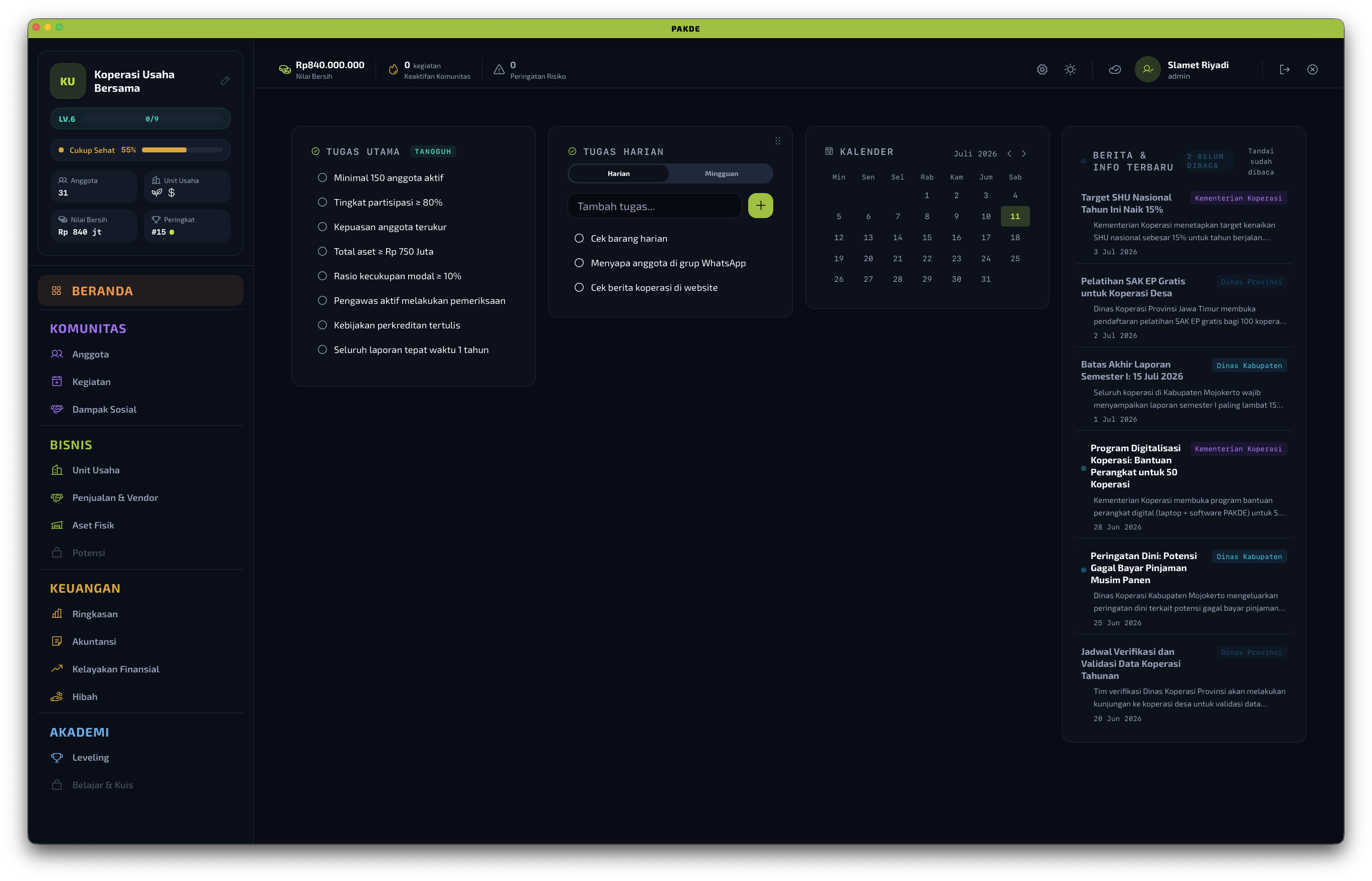This screenshot has width=1372, height=881.
Task: Open the Tugas Harian drag handle
Action: pyautogui.click(x=778, y=141)
